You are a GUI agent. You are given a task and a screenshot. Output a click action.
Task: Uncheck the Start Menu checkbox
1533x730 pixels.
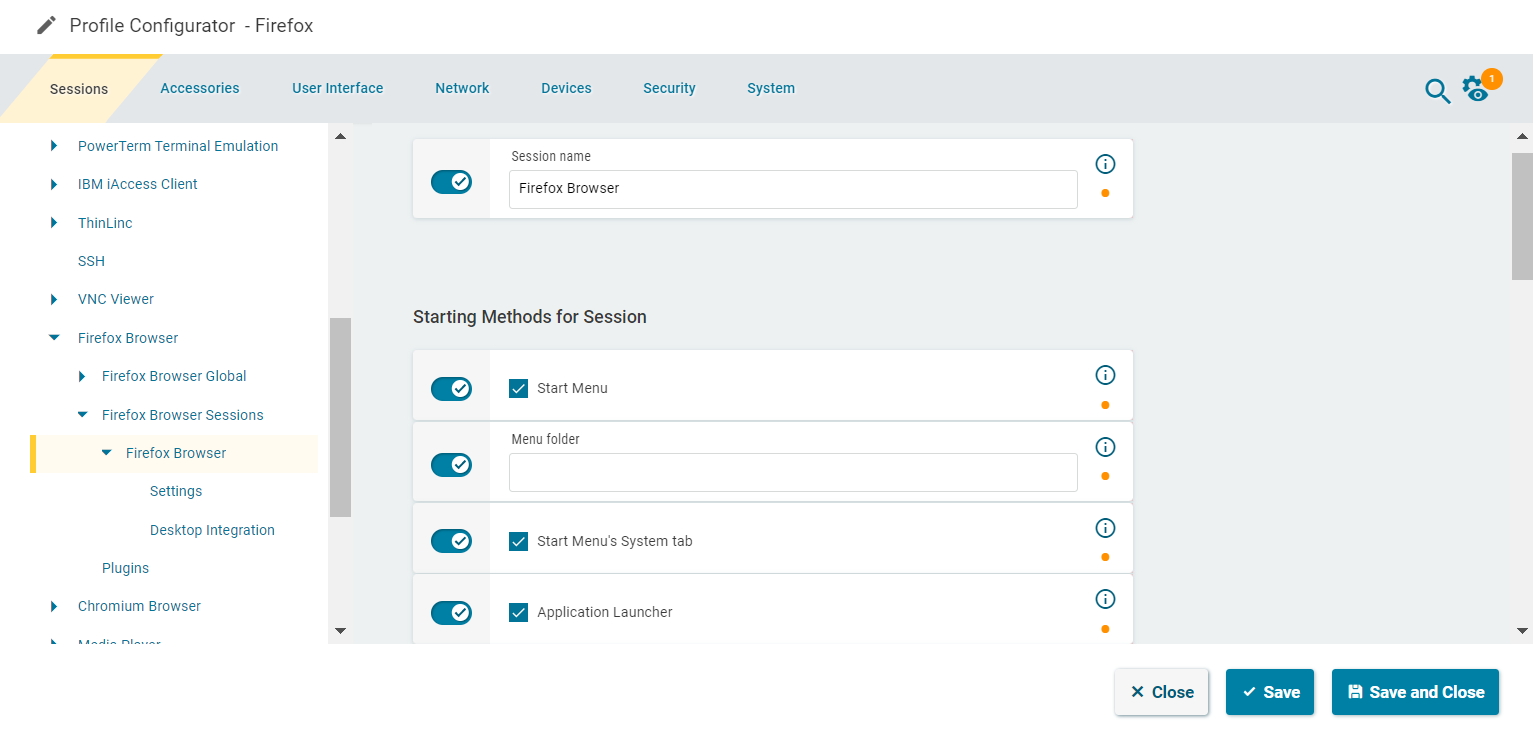pos(518,388)
